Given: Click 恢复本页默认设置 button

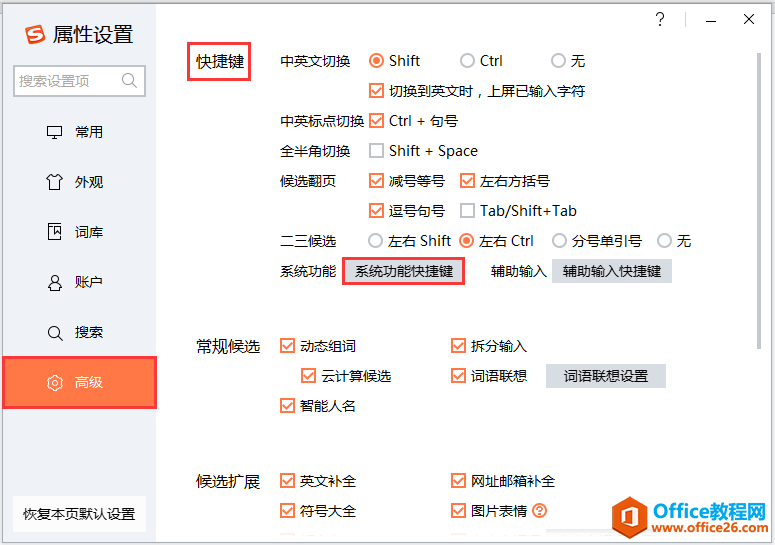Looking at the screenshot, I should point(79,514).
